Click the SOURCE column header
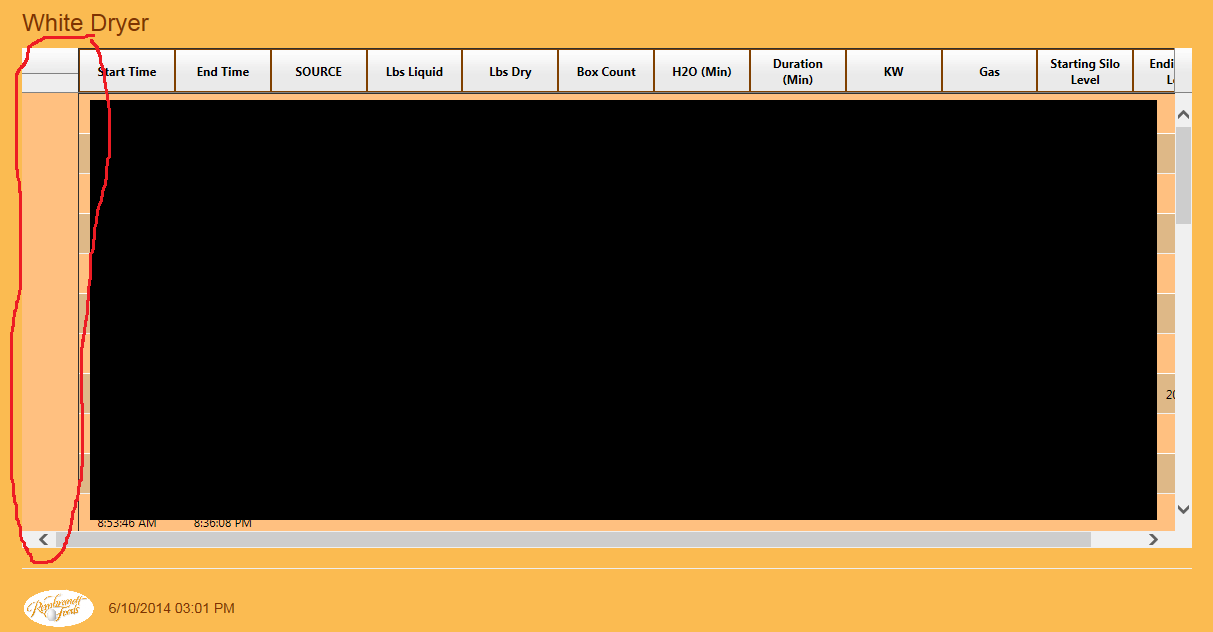Image resolution: width=1213 pixels, height=632 pixels. click(319, 71)
